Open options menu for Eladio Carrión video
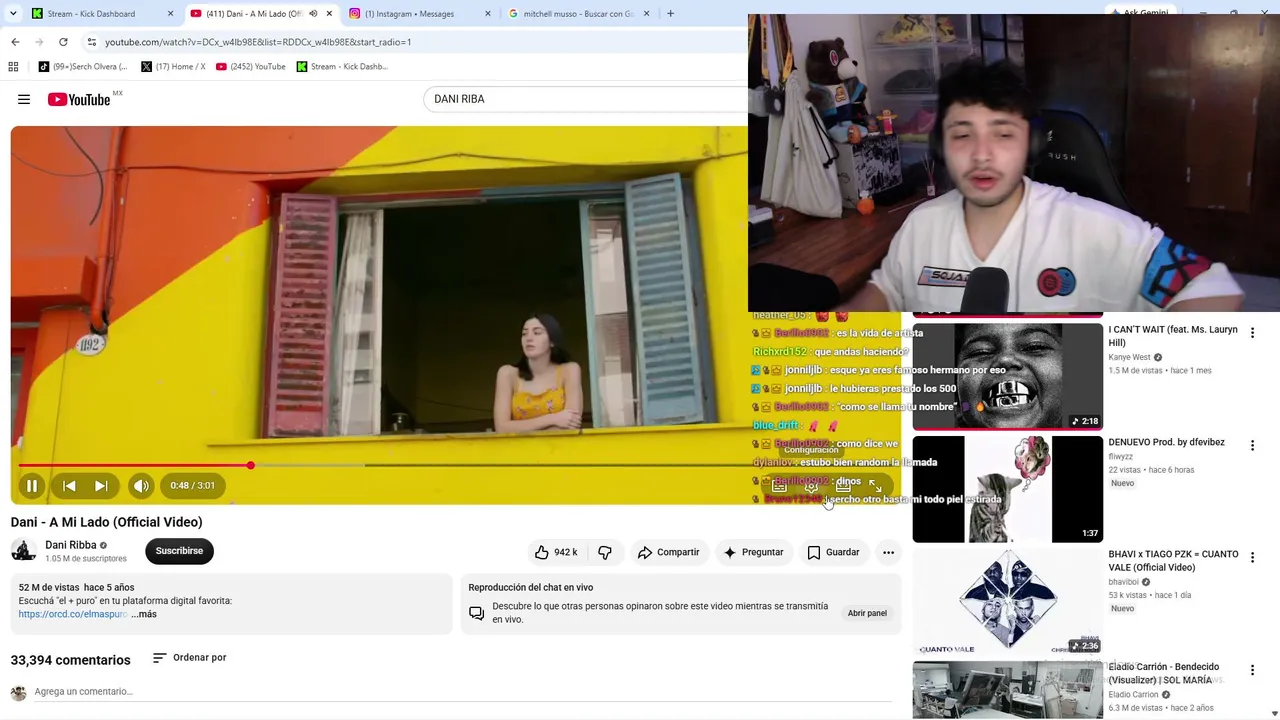The height and width of the screenshot is (720, 1280). click(x=1252, y=671)
